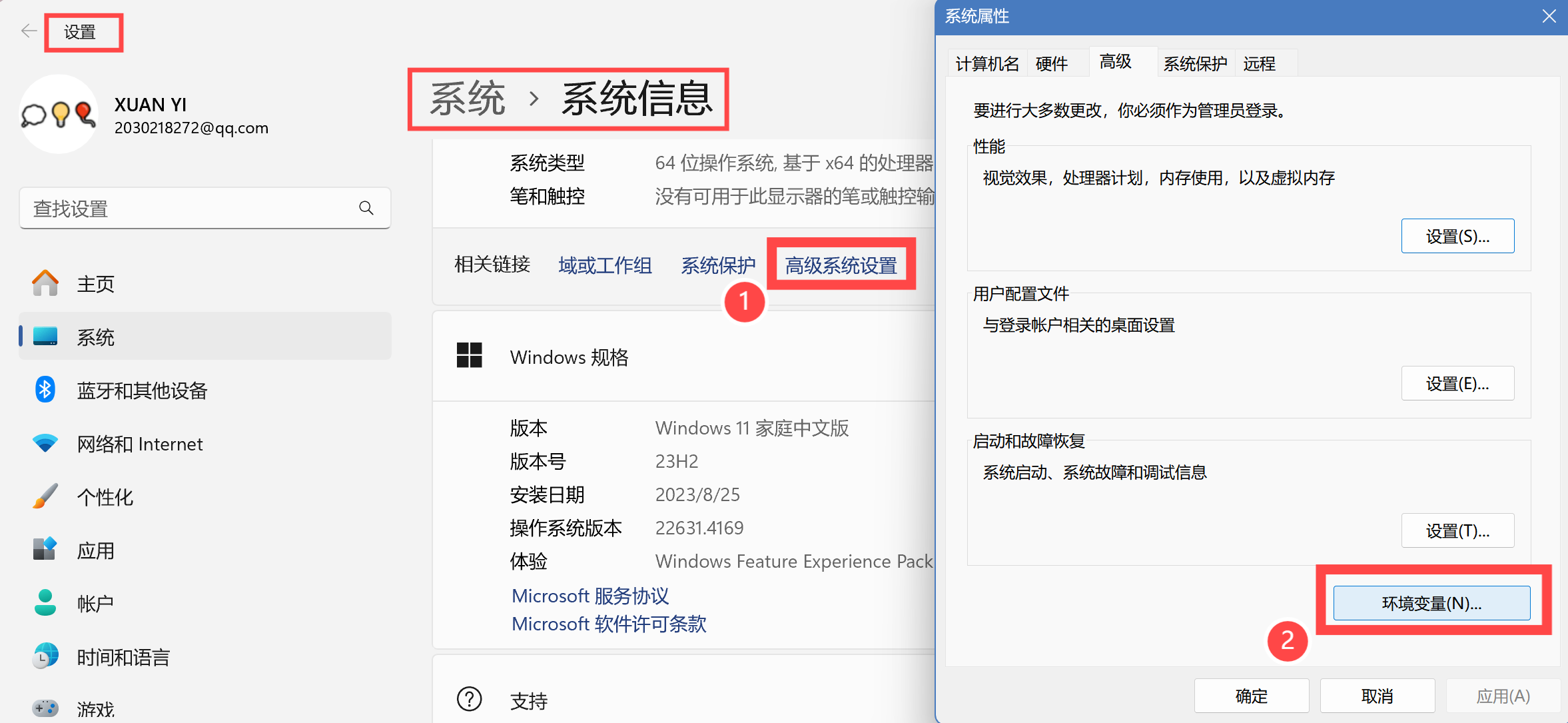This screenshot has width=1568, height=723.
Task: Click the Wi-Fi network icon
Action: [45, 443]
